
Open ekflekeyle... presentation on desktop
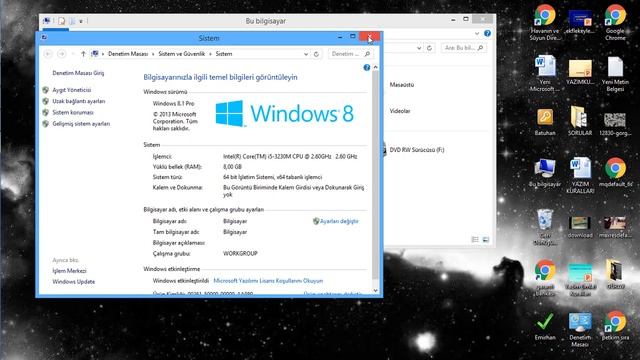[x=580, y=22]
